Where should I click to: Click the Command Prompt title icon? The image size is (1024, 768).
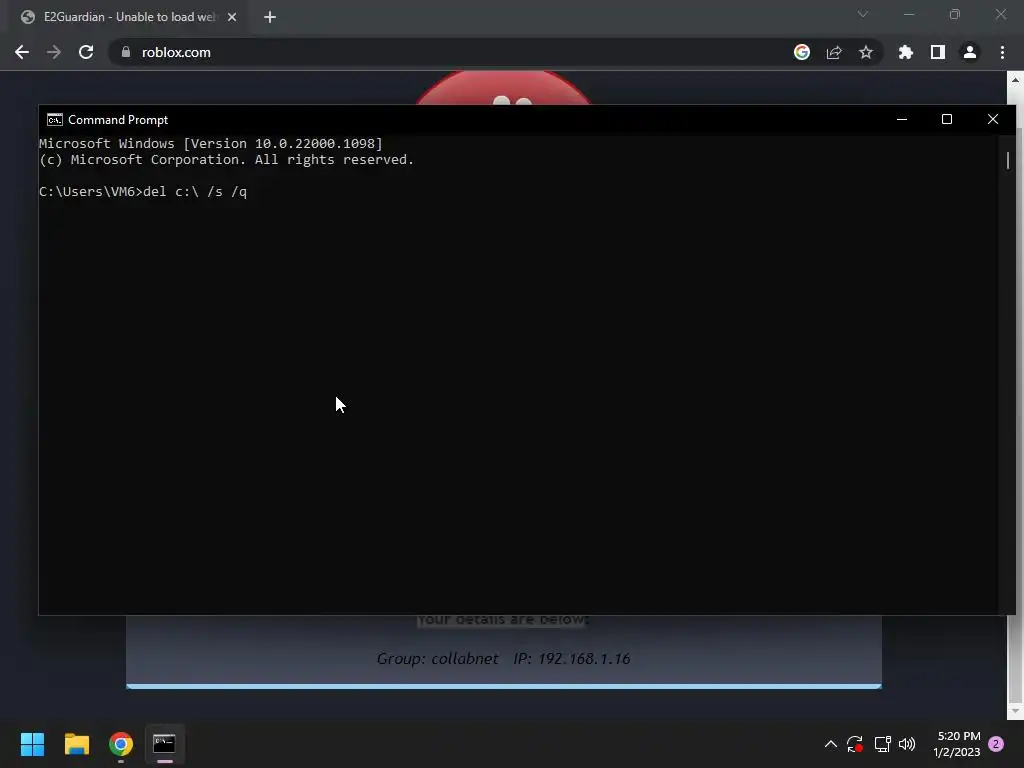click(55, 120)
